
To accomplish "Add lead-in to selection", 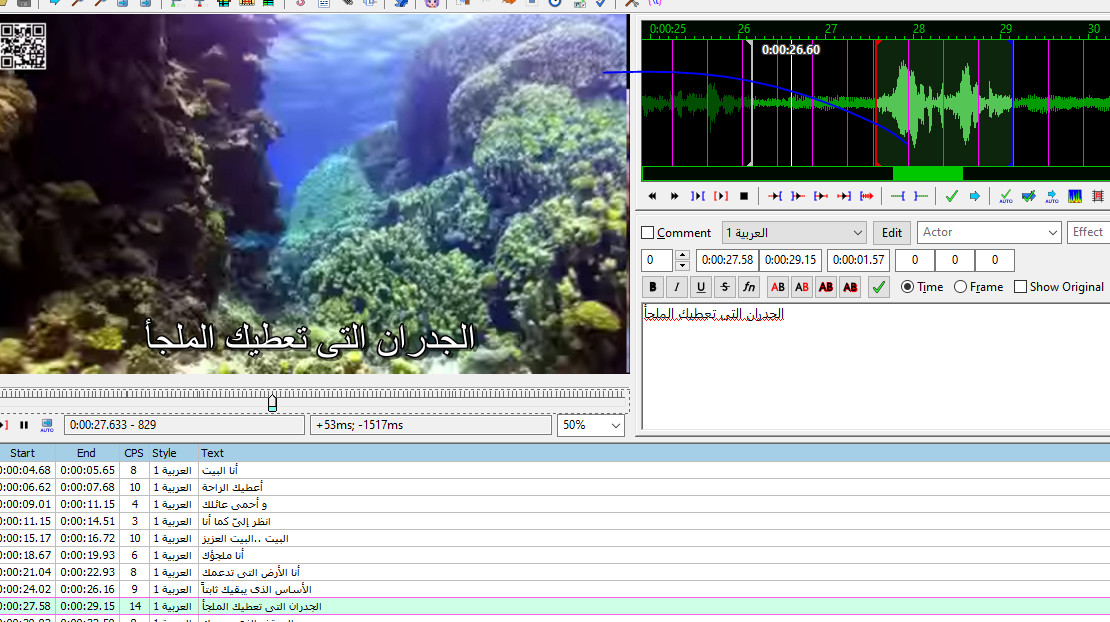I will (x=898, y=196).
